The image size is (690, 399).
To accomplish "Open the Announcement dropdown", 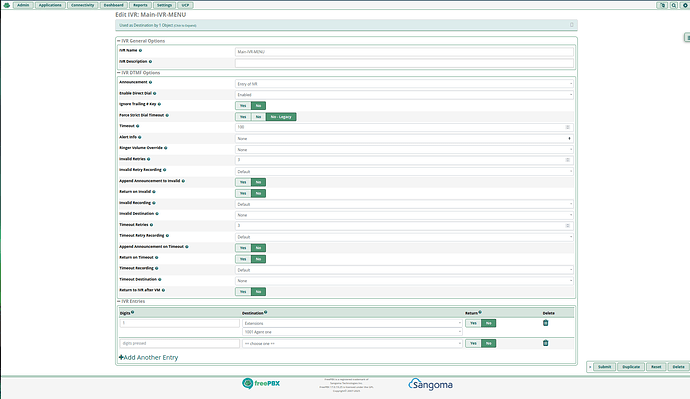I will [404, 84].
